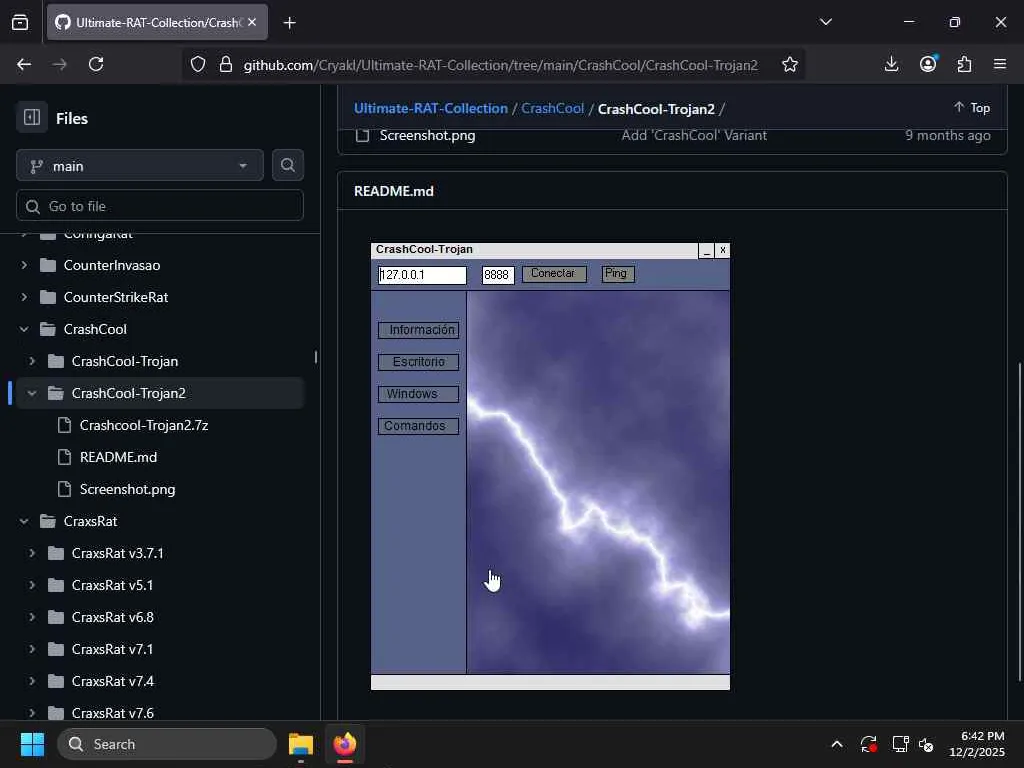Open File Explorer from the taskbar
This screenshot has height=768, width=1024.
[301, 744]
